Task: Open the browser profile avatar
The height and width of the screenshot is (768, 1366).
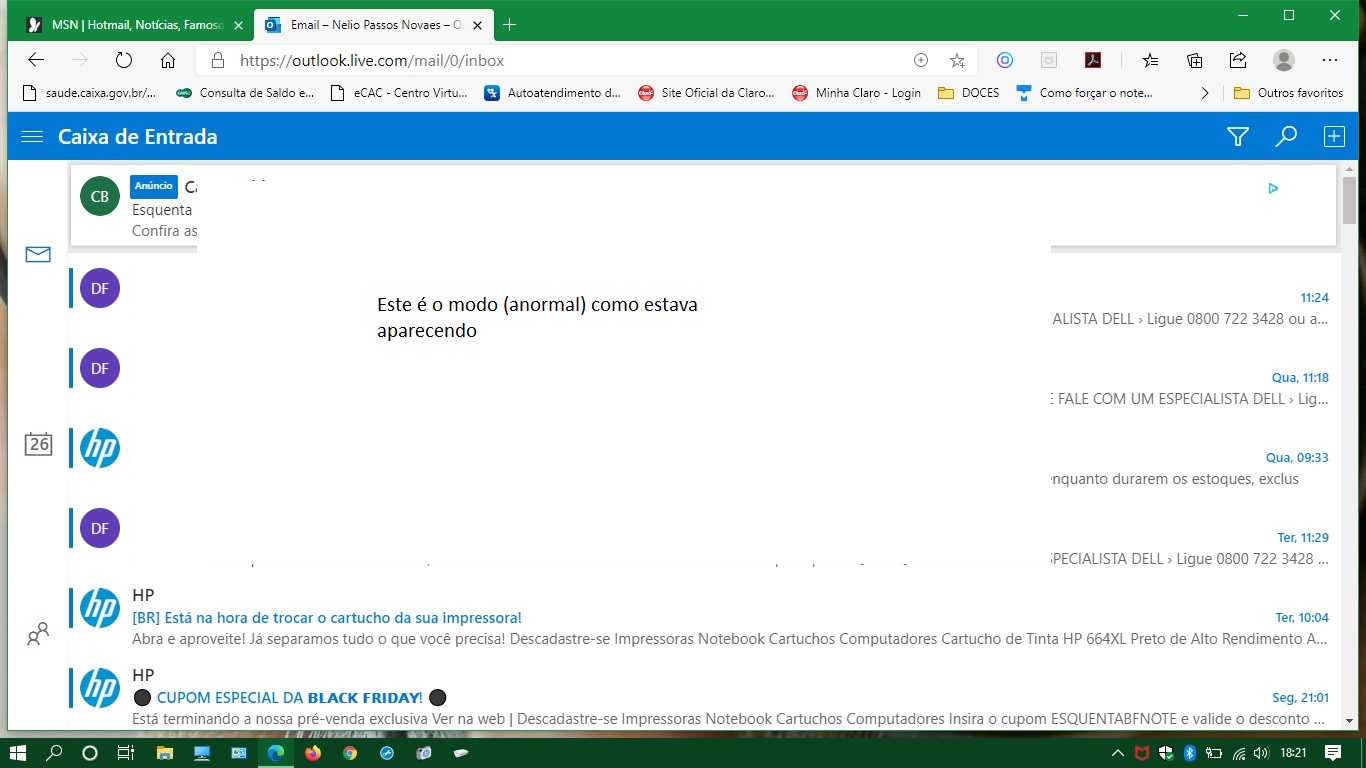Action: point(1284,60)
